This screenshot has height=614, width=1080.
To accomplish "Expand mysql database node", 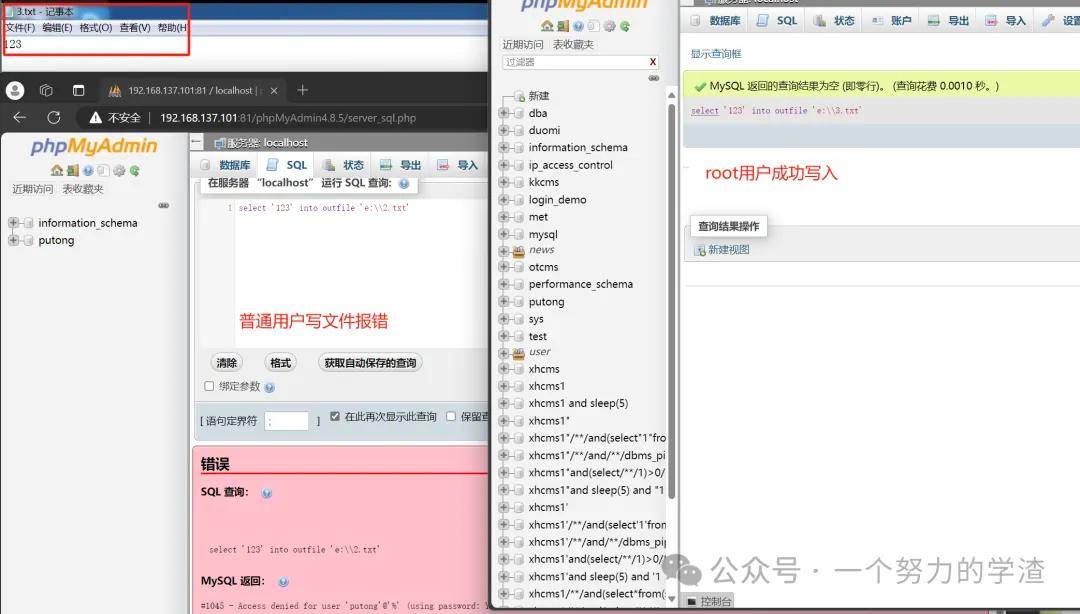I will 504,235.
